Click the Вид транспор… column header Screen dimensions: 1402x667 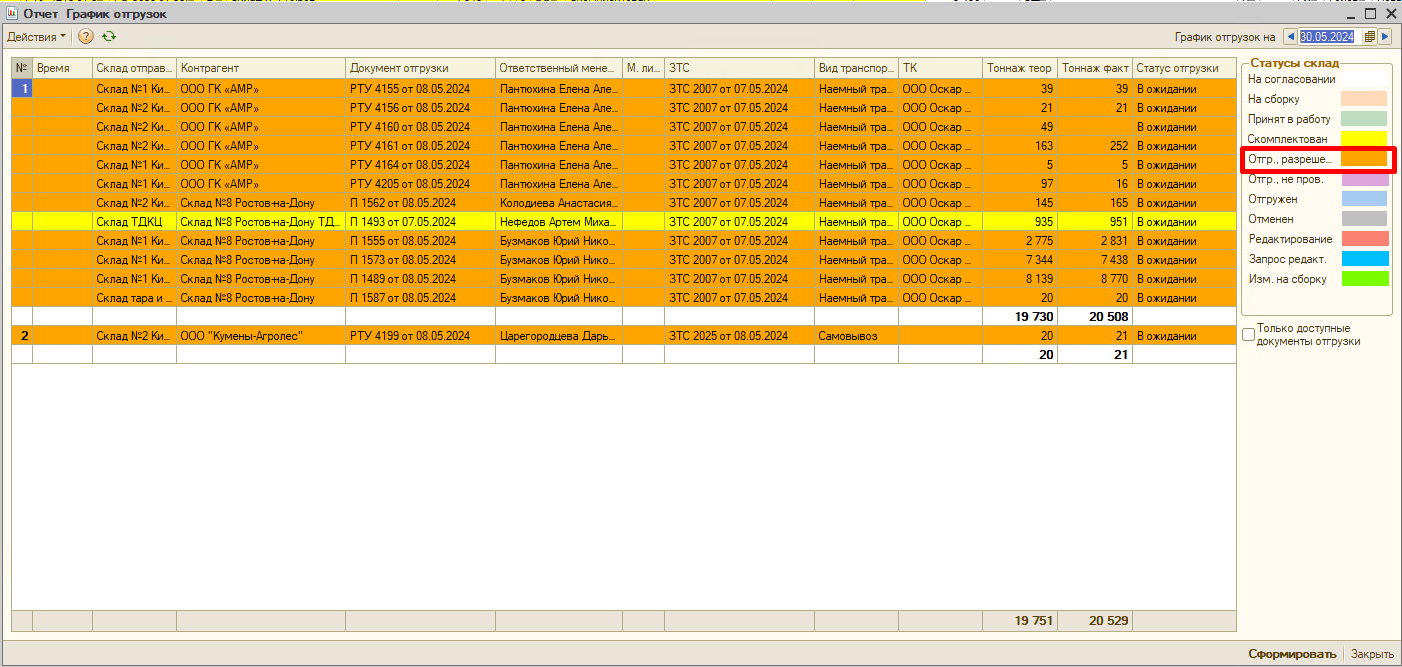pyautogui.click(x=857, y=68)
